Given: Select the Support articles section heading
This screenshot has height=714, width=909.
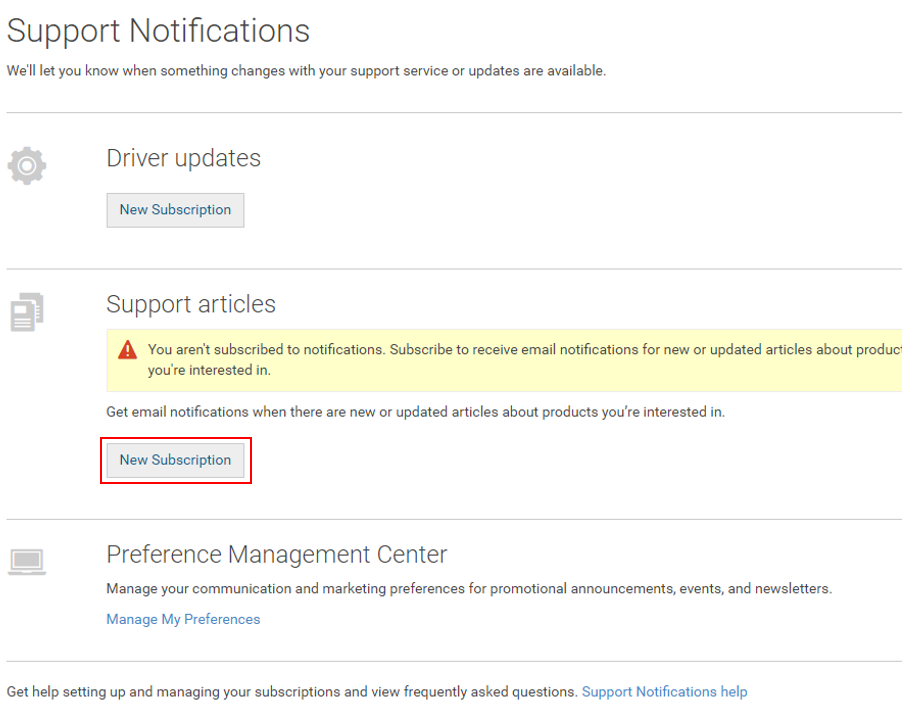Looking at the screenshot, I should pyautogui.click(x=190, y=304).
